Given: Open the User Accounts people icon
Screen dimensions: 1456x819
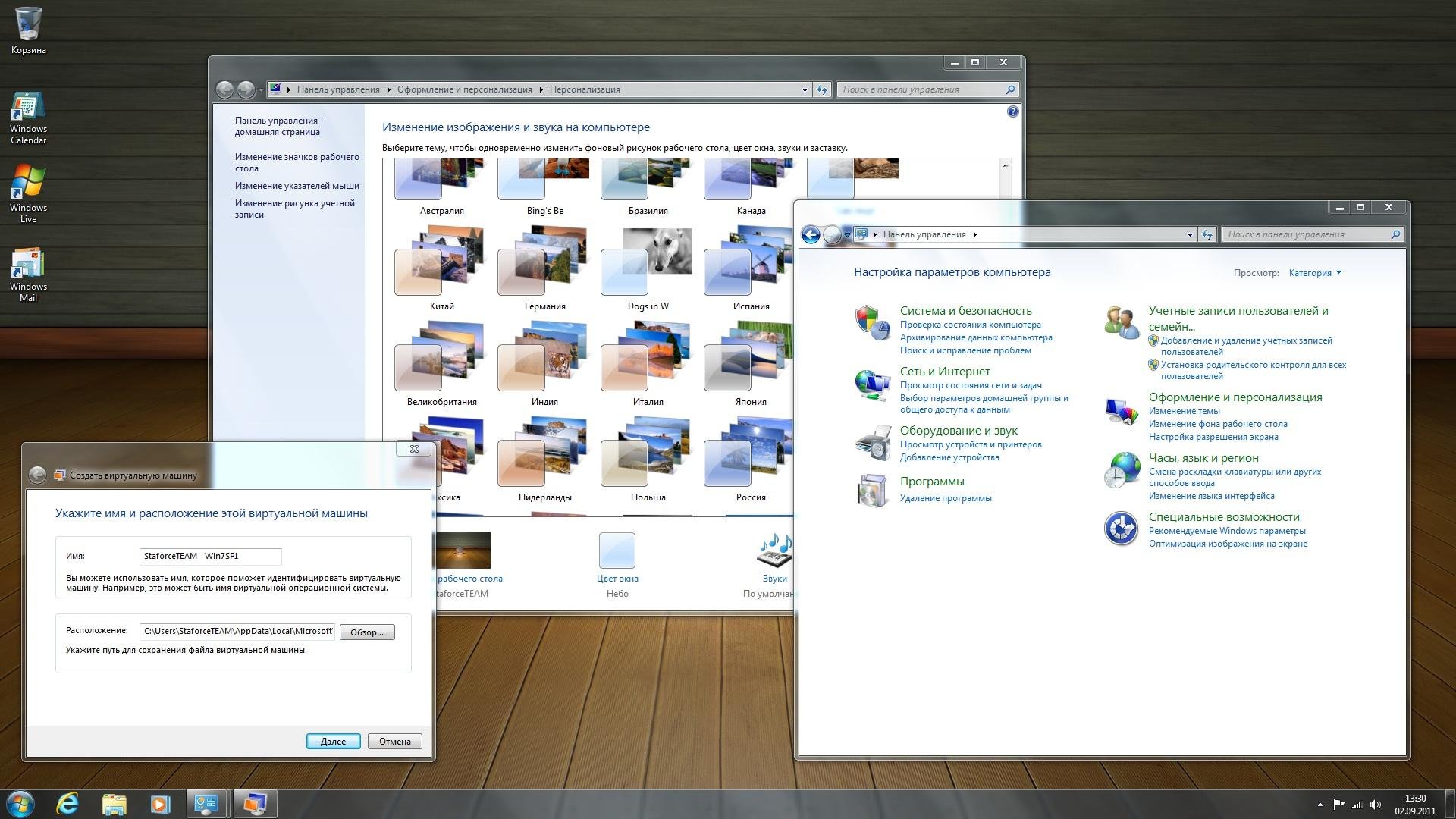Looking at the screenshot, I should point(1121,322).
